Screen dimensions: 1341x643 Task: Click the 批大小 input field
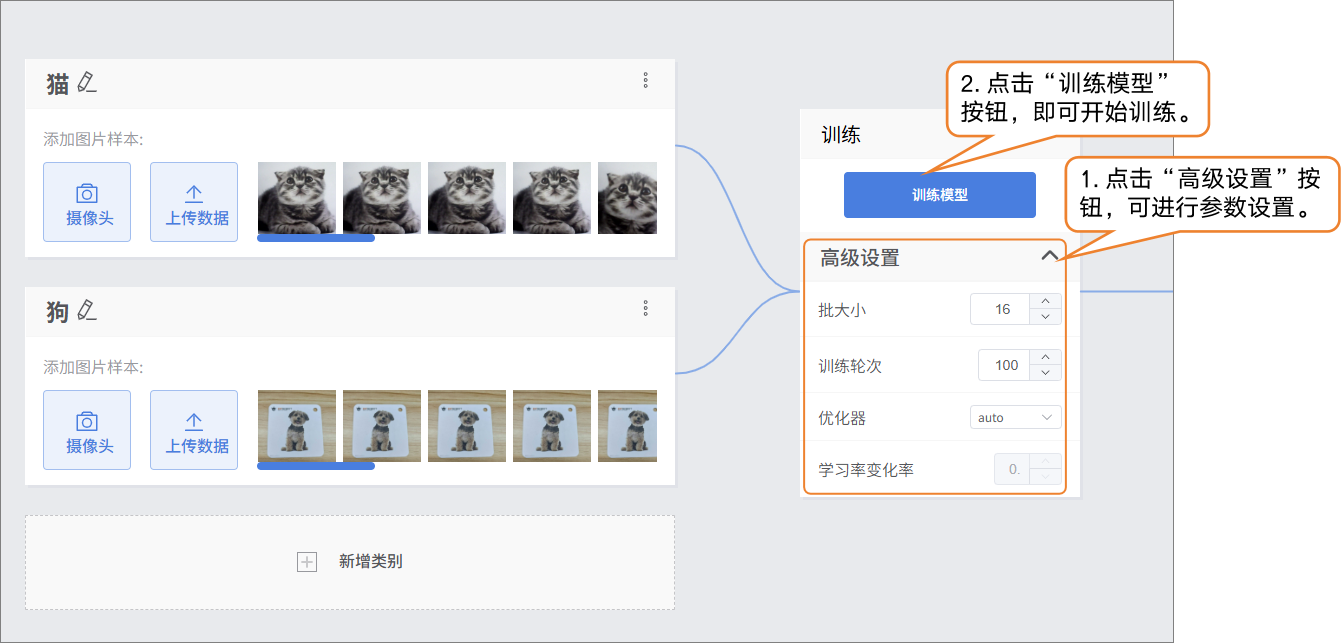tap(1002, 310)
